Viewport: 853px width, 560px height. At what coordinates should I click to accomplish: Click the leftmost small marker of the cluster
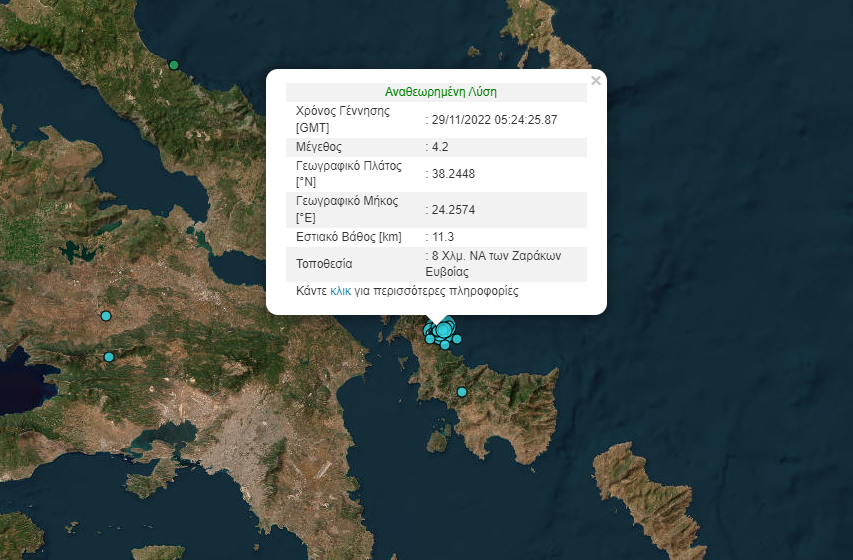click(x=429, y=339)
